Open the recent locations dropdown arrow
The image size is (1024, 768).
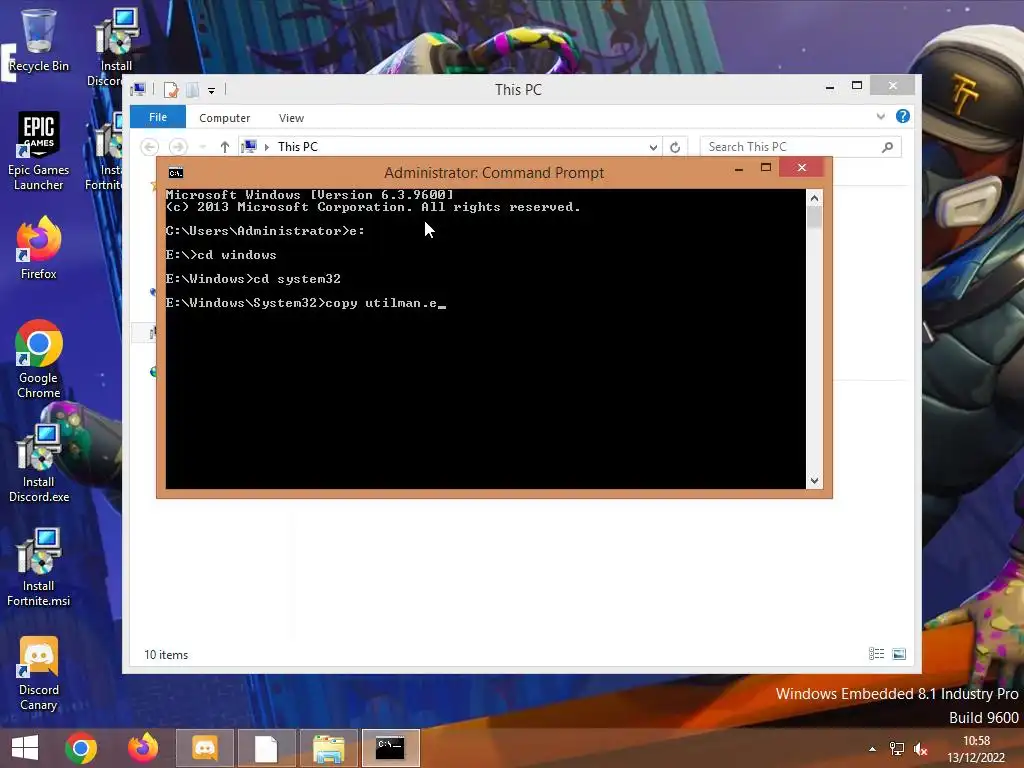point(202,147)
